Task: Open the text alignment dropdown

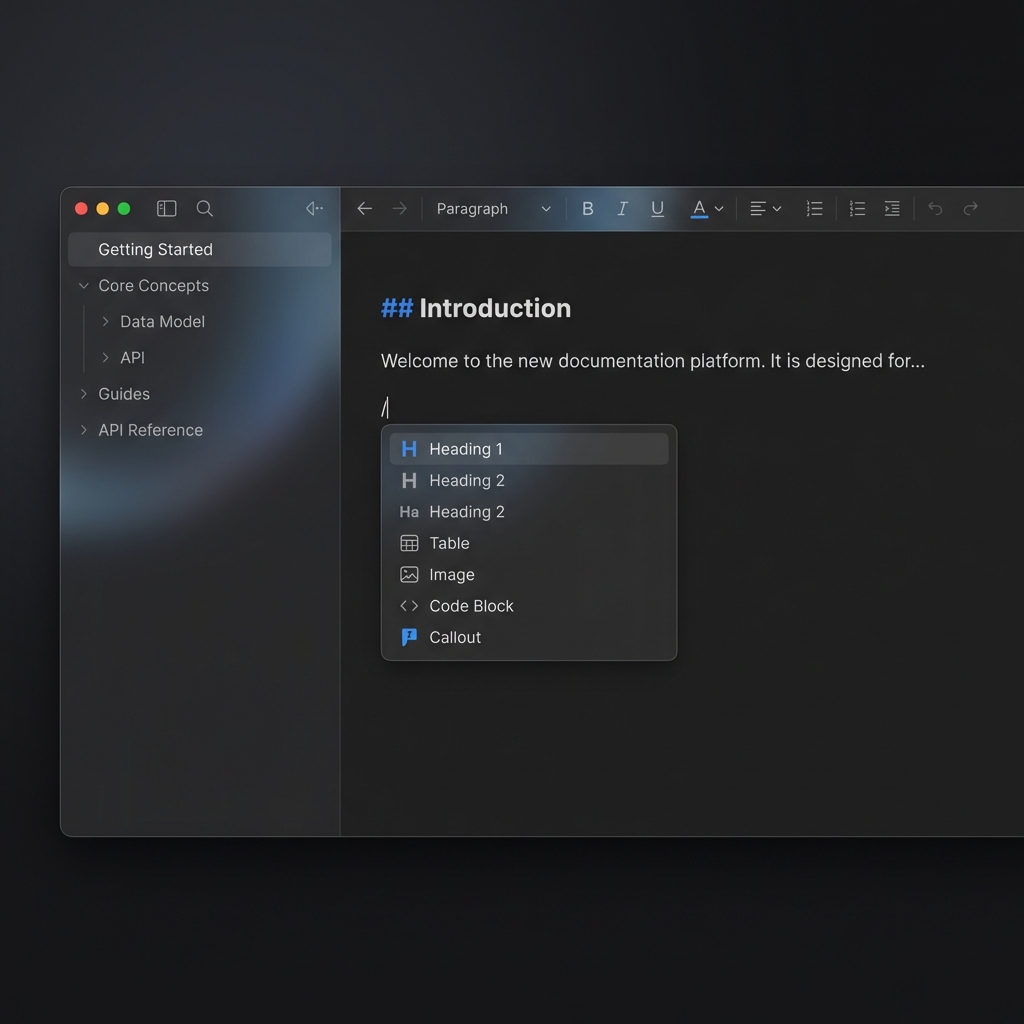Action: [x=765, y=209]
